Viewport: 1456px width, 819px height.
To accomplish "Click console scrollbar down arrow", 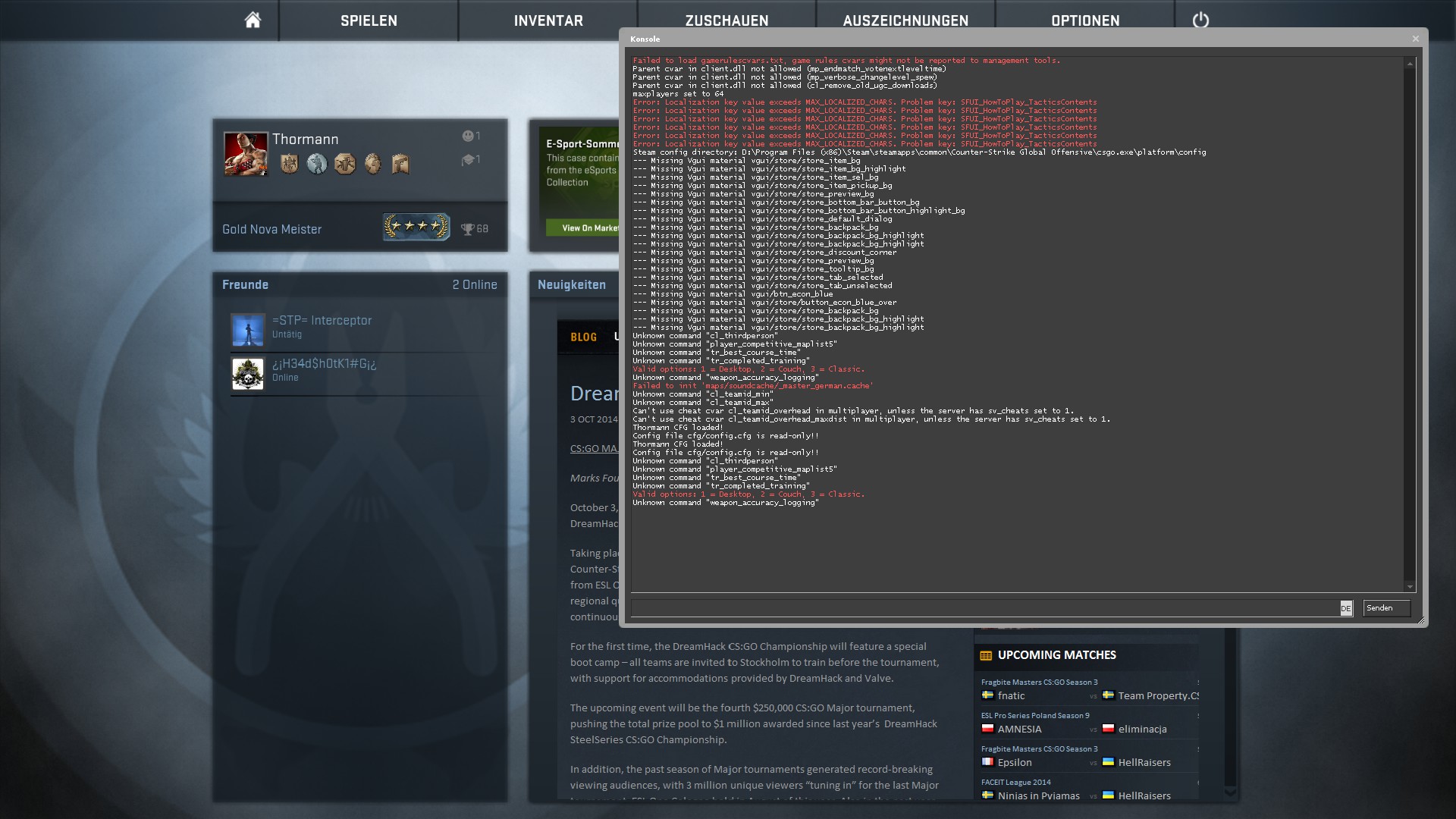I will coord(1410,586).
